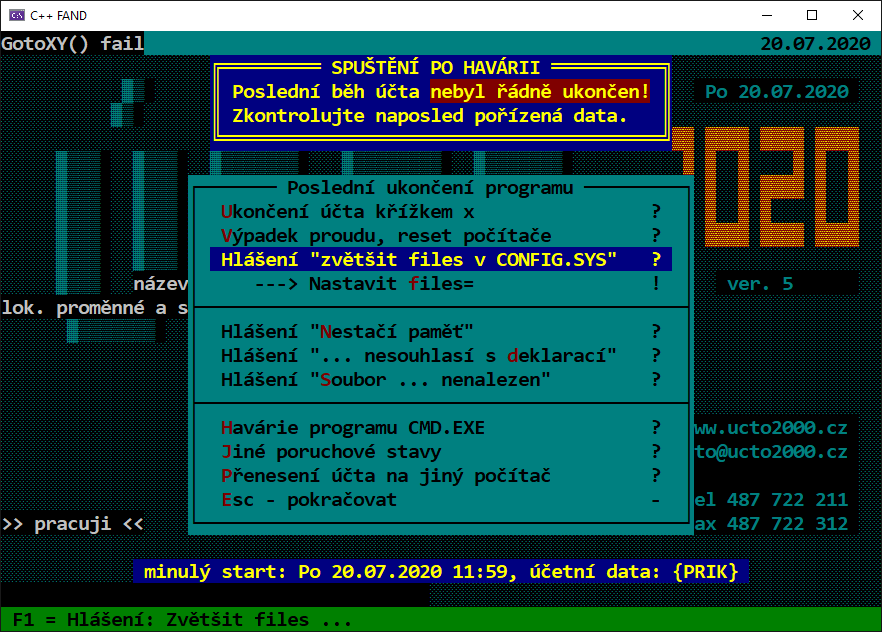Image resolution: width=882 pixels, height=632 pixels.
Task: Click exclamation mark beside 'Nastavit files='
Action: 656,284
